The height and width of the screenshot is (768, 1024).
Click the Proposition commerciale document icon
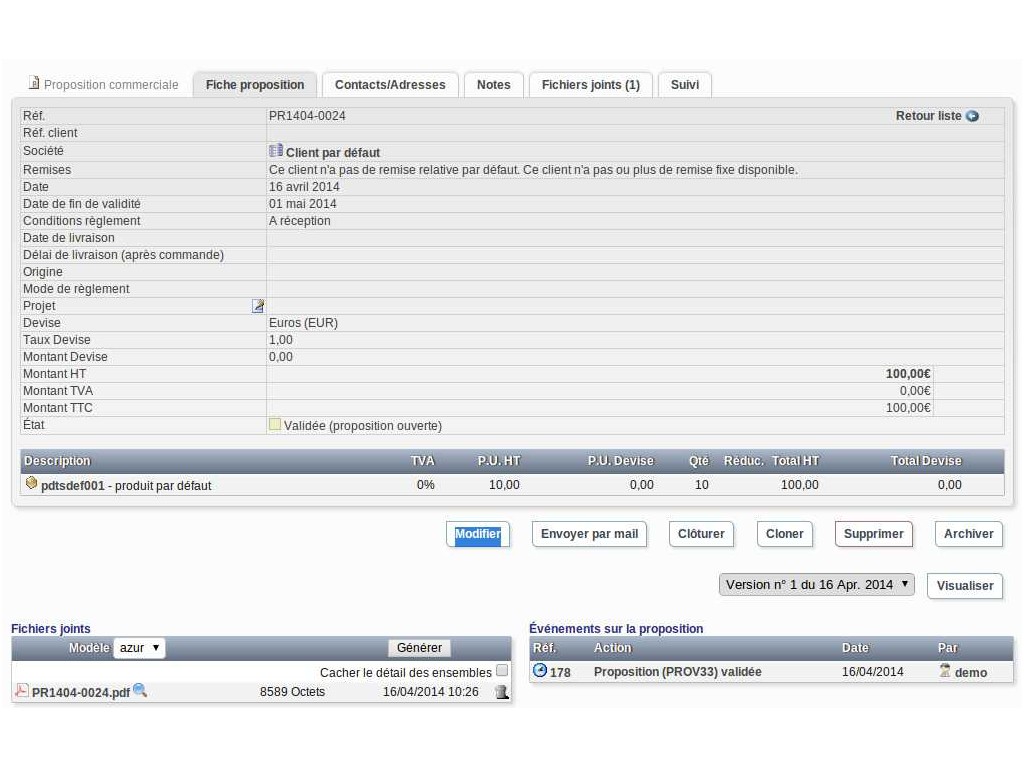[34, 83]
